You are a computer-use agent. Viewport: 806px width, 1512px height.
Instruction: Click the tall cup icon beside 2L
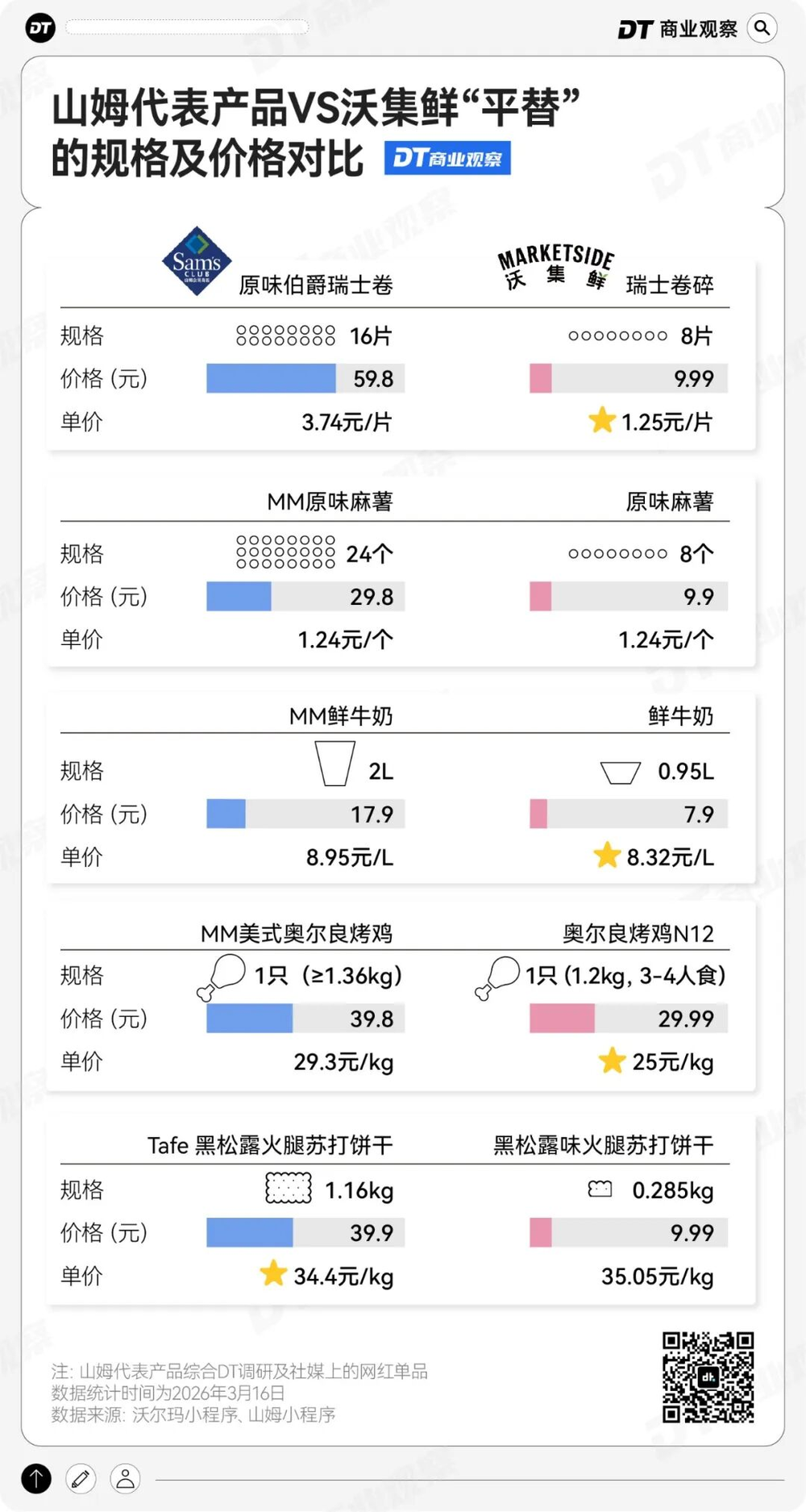pos(334,764)
